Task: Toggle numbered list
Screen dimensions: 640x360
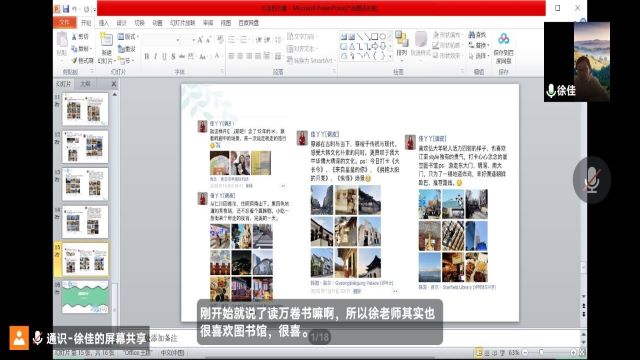Action: [244, 40]
